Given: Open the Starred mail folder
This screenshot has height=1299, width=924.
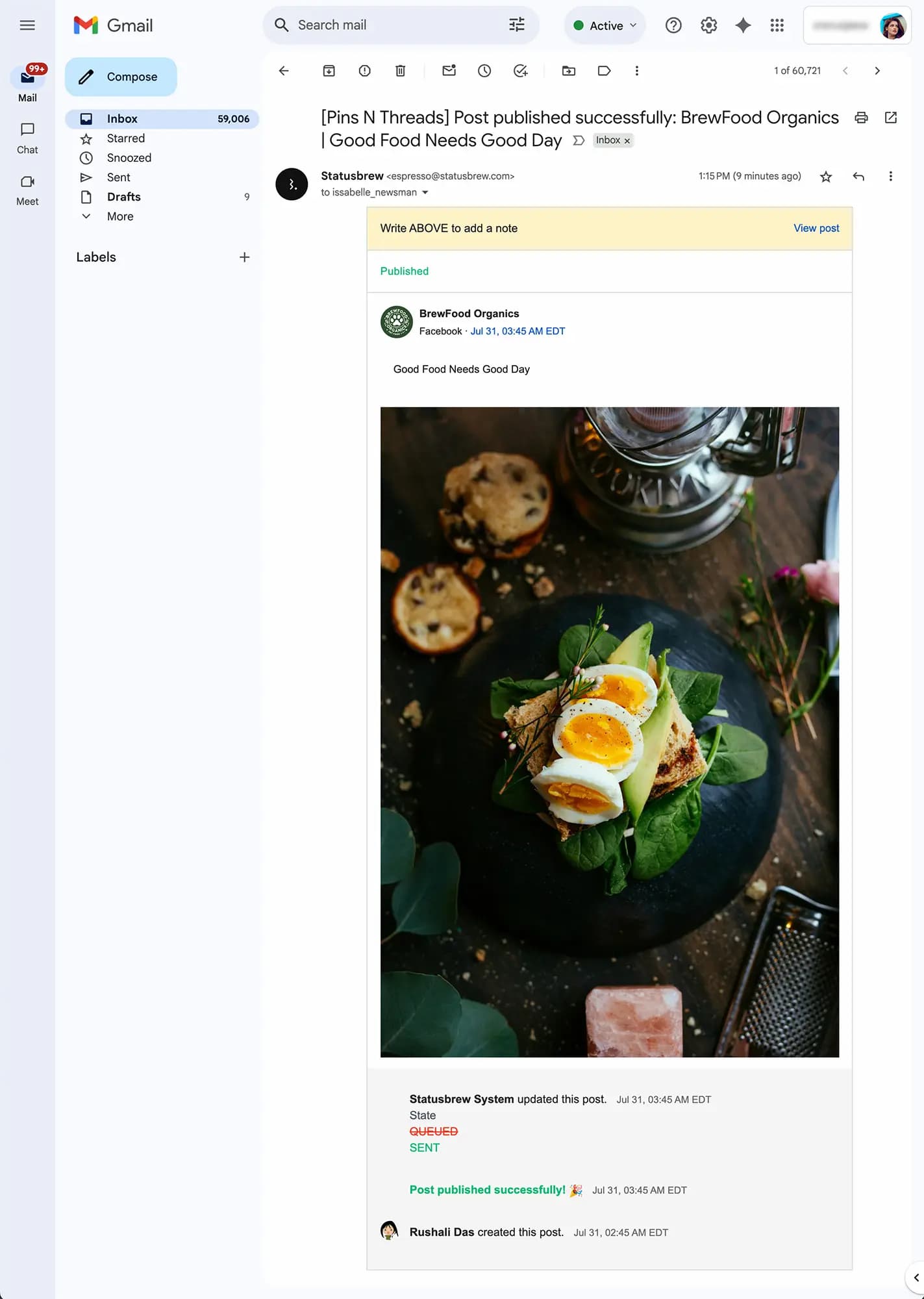Looking at the screenshot, I should (x=126, y=138).
